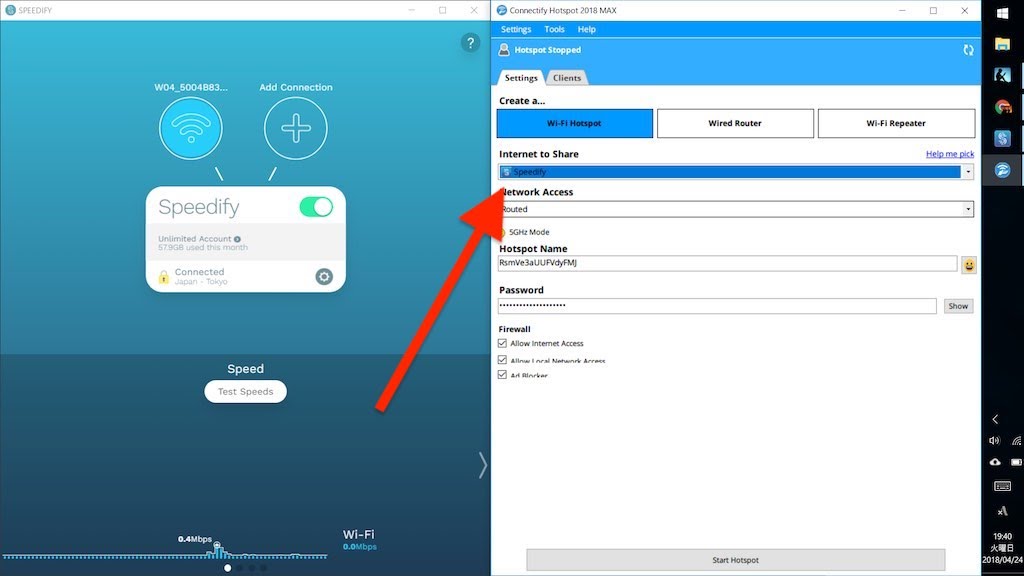Click the Add Connection plus icon
Screen dimensions: 1024x576
[x=296, y=128]
